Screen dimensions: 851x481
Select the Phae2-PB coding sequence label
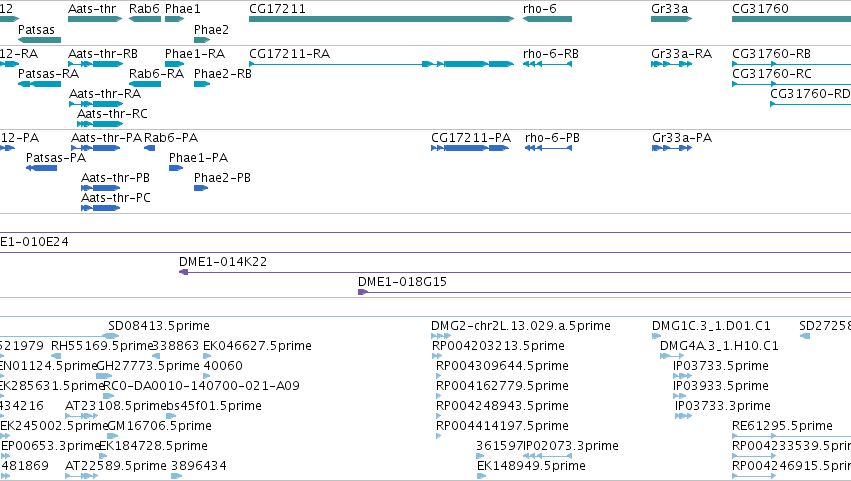pos(223,178)
